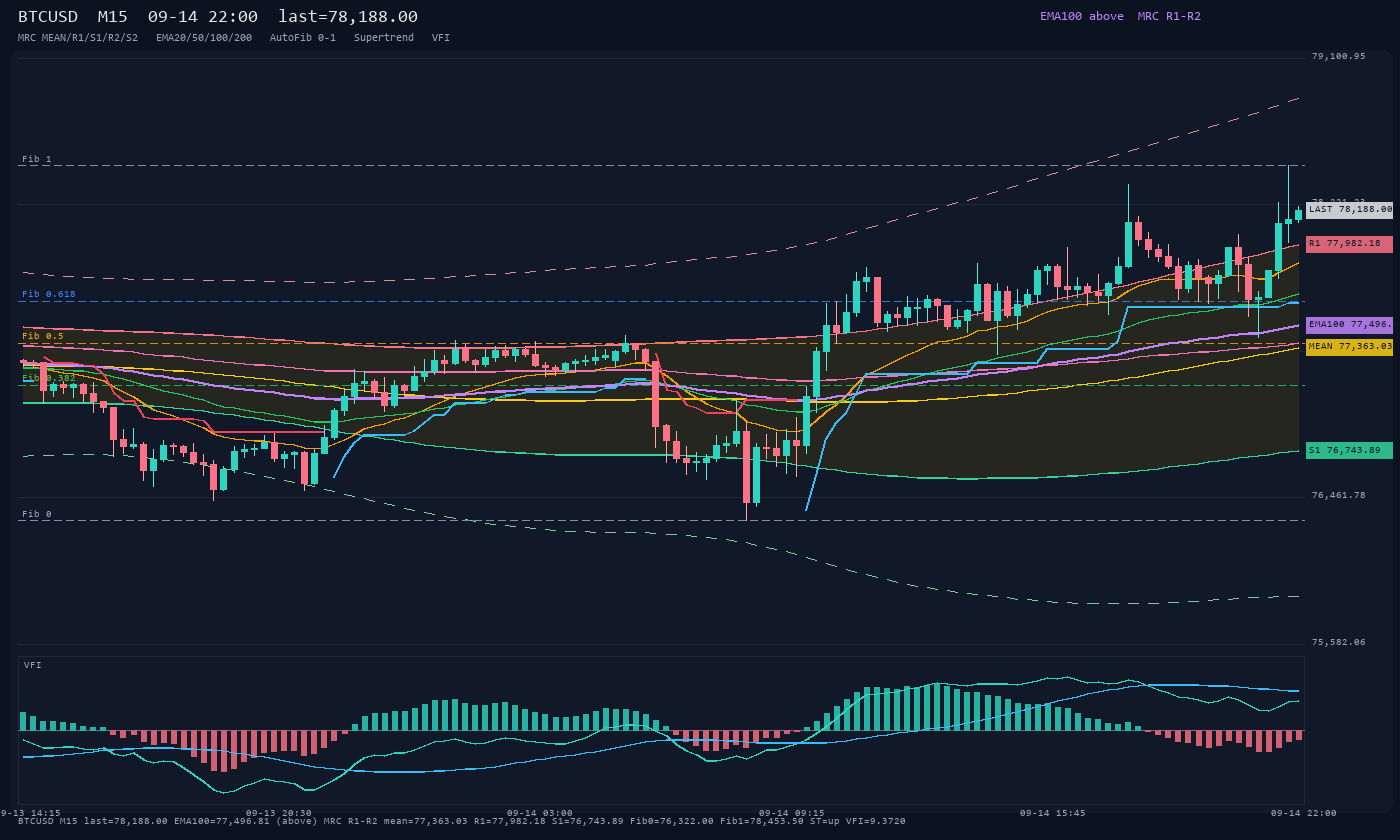Viewport: 1400px width, 840px height.
Task: Select the 09-14 22:00 time axis label
Action: 1304,814
